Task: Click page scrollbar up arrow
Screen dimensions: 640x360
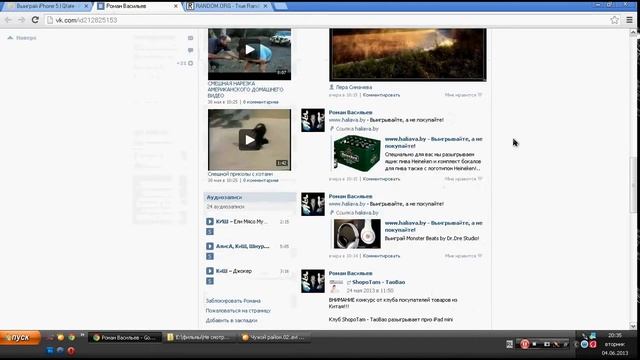Action: click(633, 33)
